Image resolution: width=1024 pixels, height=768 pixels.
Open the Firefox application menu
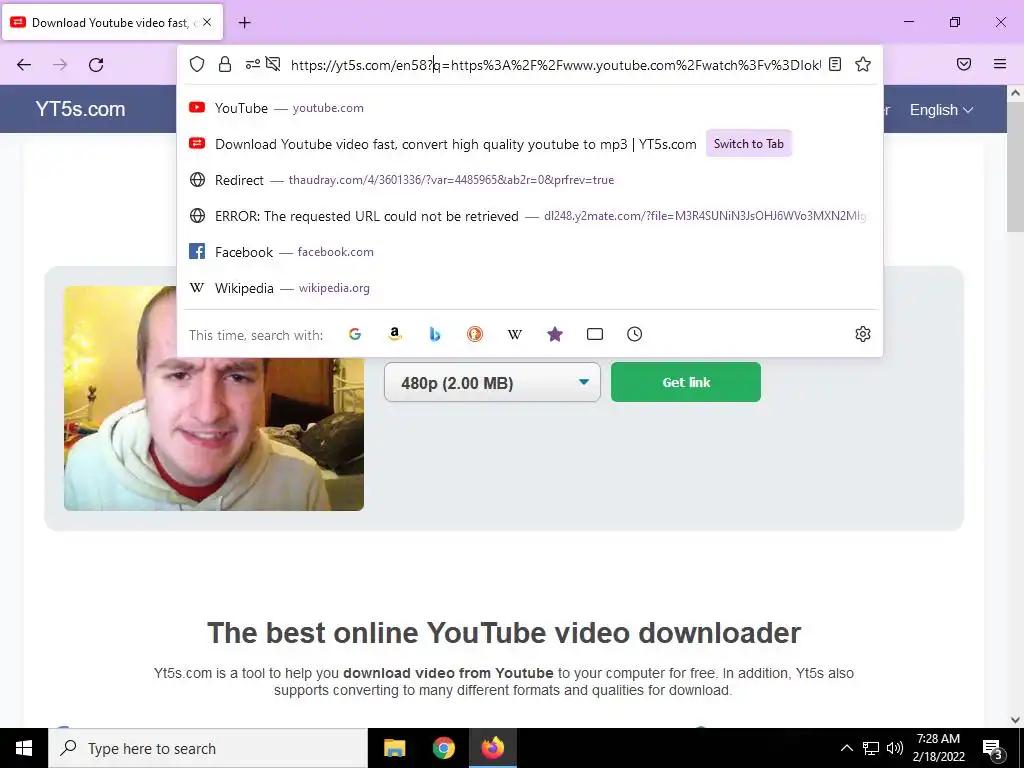tap(1000, 64)
